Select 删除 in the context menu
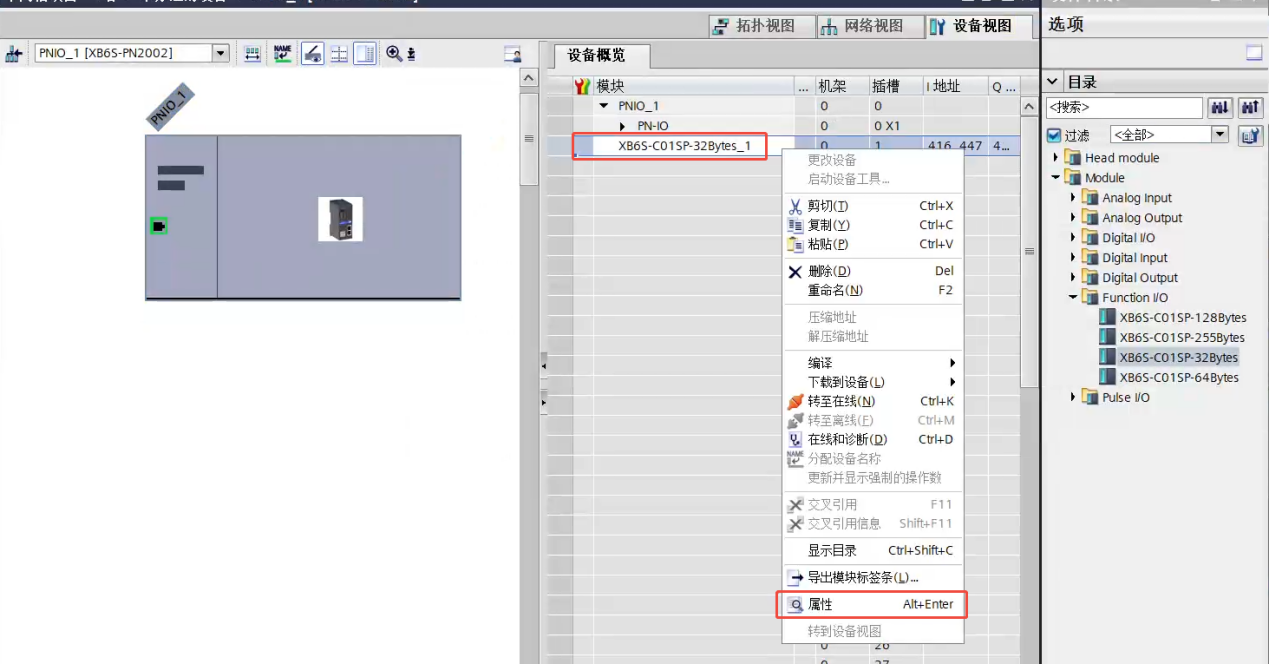The width and height of the screenshot is (1269, 664). [828, 271]
